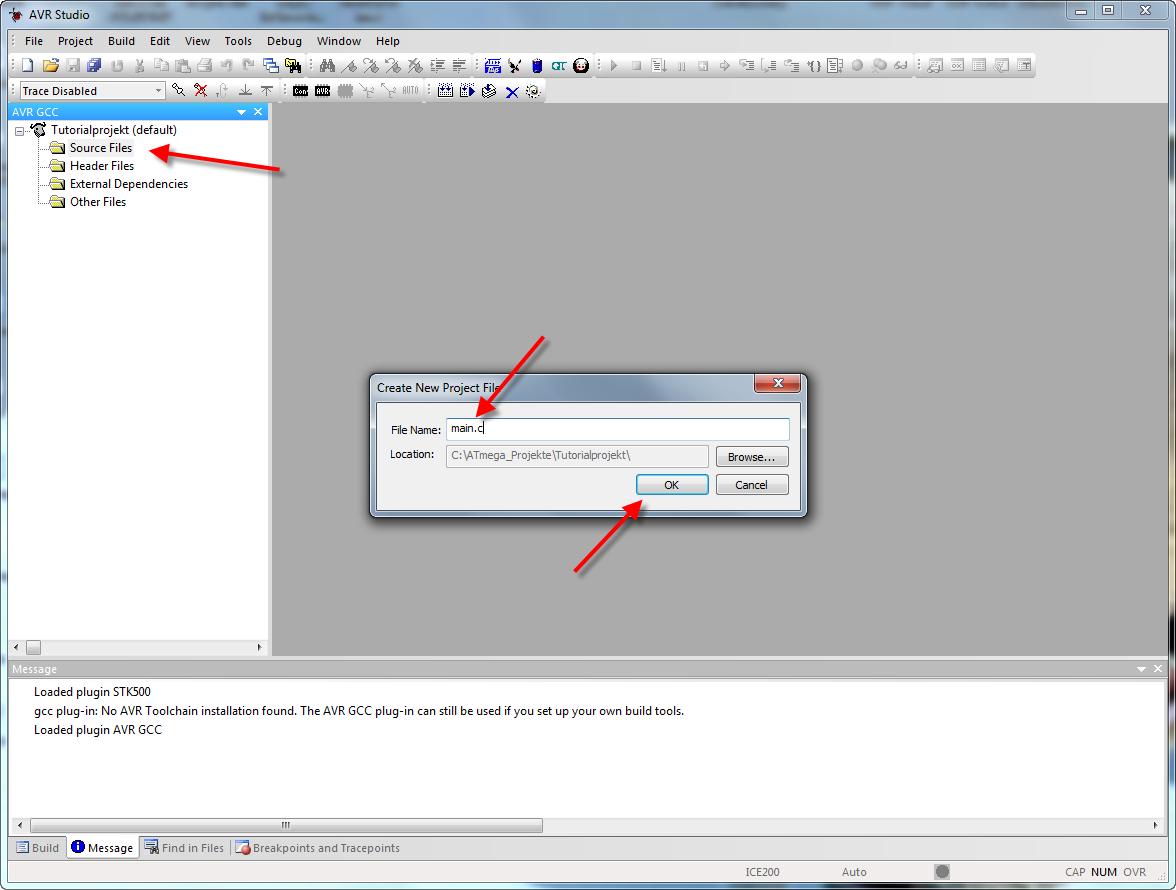The height and width of the screenshot is (890, 1176).
Task: Click the New File icon
Action: coord(28,66)
